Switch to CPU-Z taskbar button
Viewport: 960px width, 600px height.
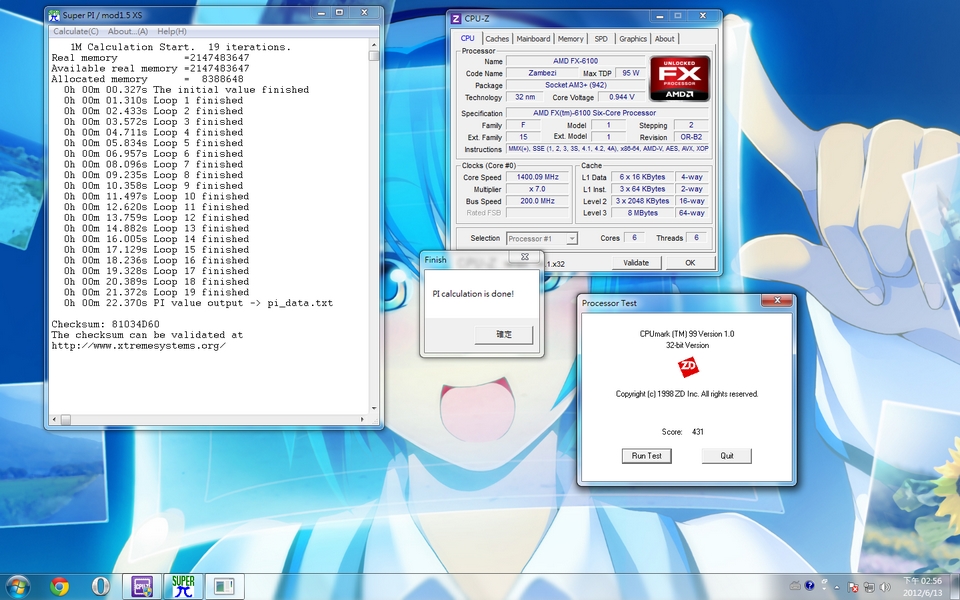pos(142,587)
